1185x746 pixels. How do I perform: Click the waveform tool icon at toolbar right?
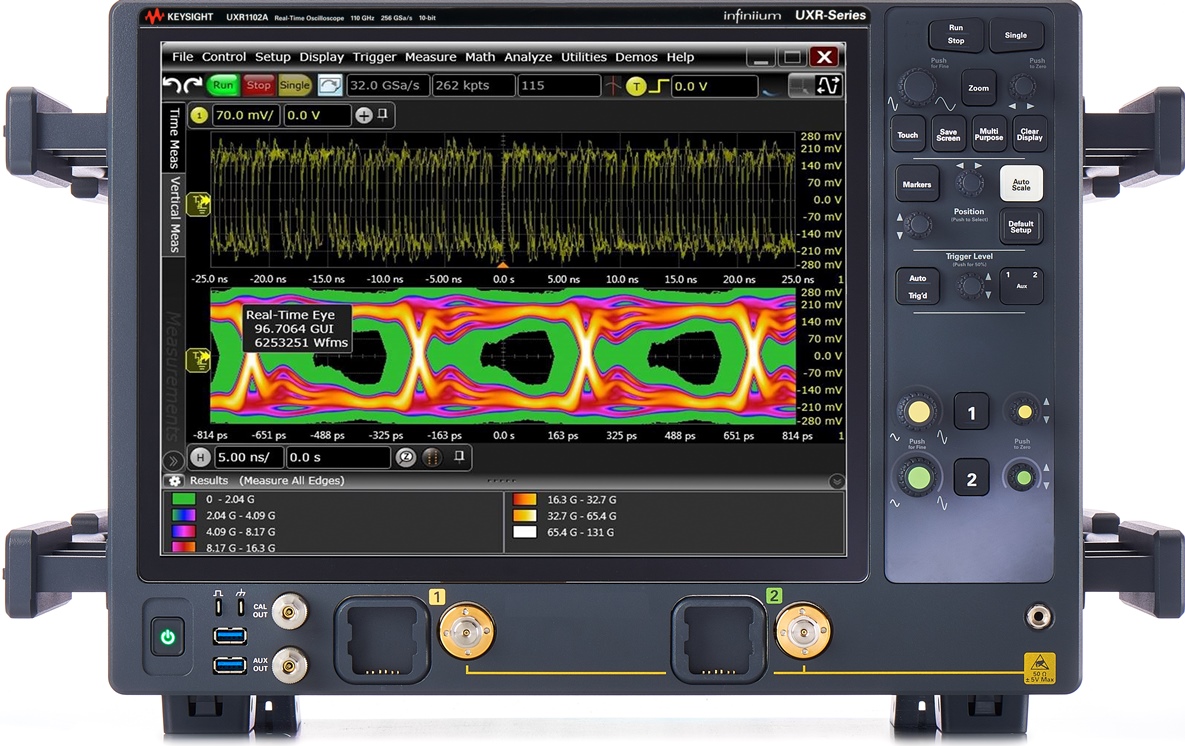(828, 86)
